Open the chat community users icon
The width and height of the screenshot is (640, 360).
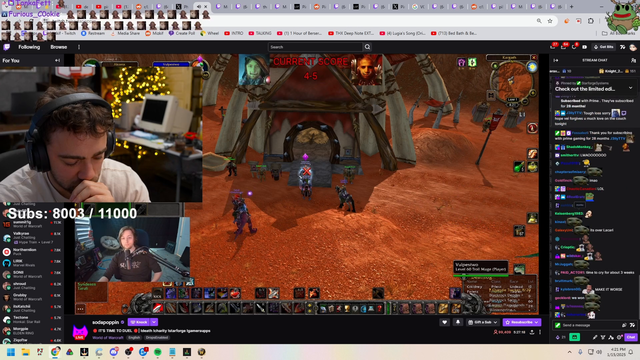pyautogui.click(x=633, y=60)
